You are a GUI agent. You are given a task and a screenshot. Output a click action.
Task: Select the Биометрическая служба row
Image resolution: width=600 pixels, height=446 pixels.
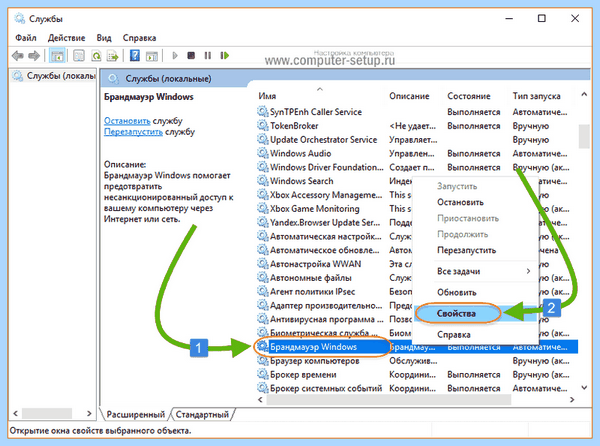334,333
